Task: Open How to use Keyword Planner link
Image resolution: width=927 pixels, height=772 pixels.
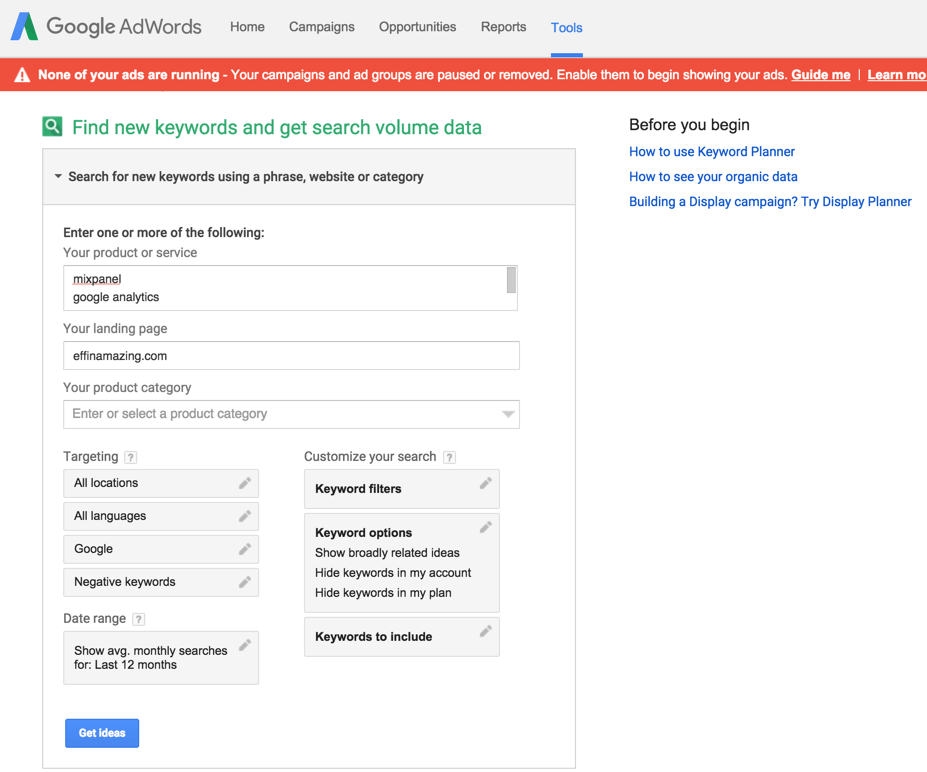Action: (712, 152)
